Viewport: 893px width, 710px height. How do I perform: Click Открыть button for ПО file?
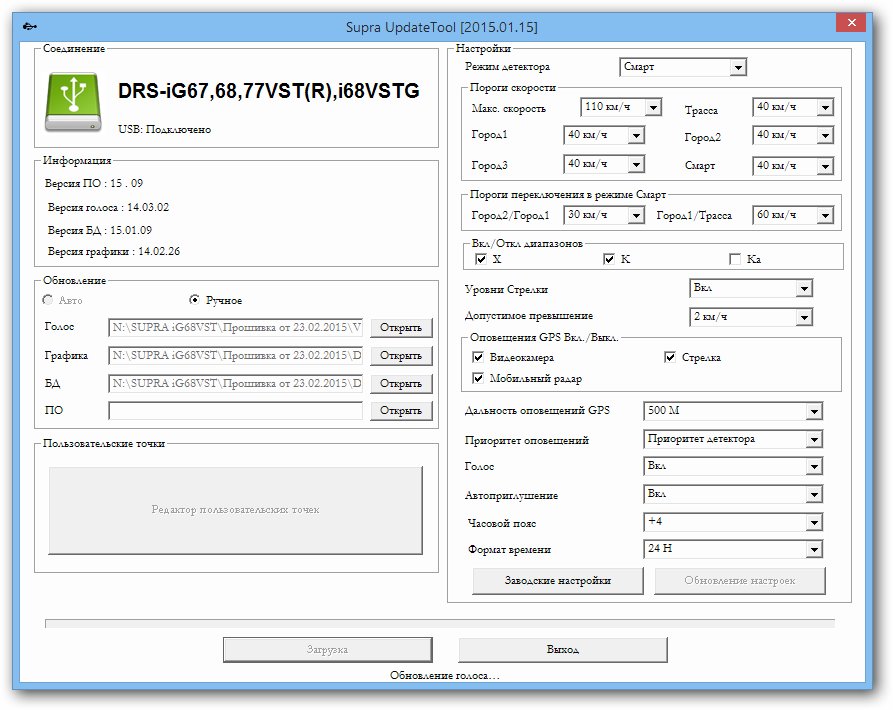pyautogui.click(x=401, y=411)
